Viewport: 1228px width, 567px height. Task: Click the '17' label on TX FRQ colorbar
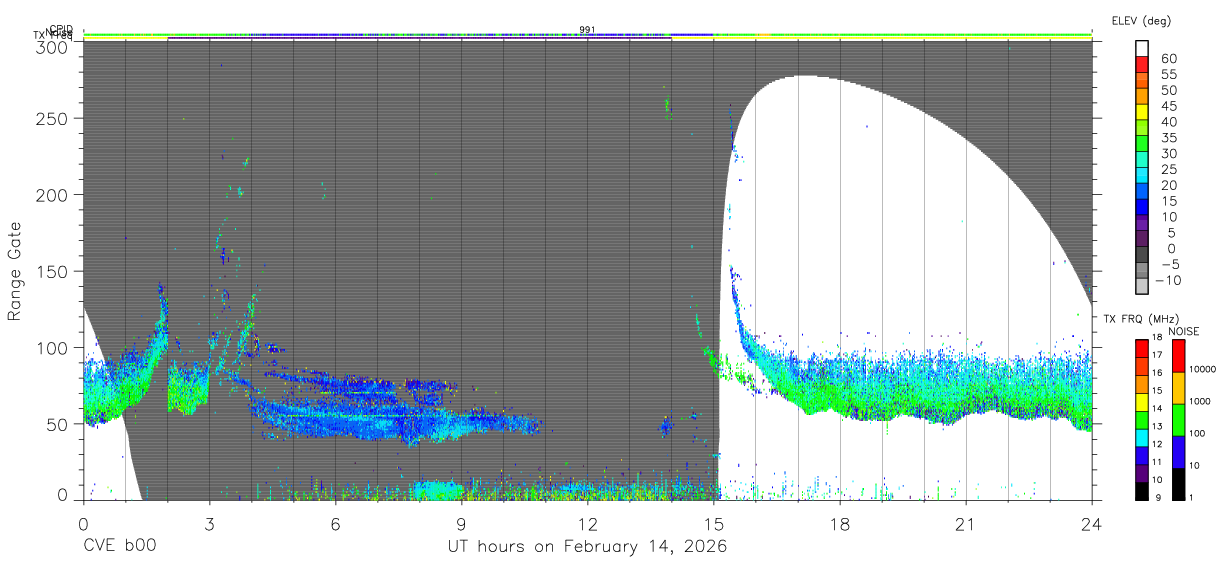[x=1159, y=355]
